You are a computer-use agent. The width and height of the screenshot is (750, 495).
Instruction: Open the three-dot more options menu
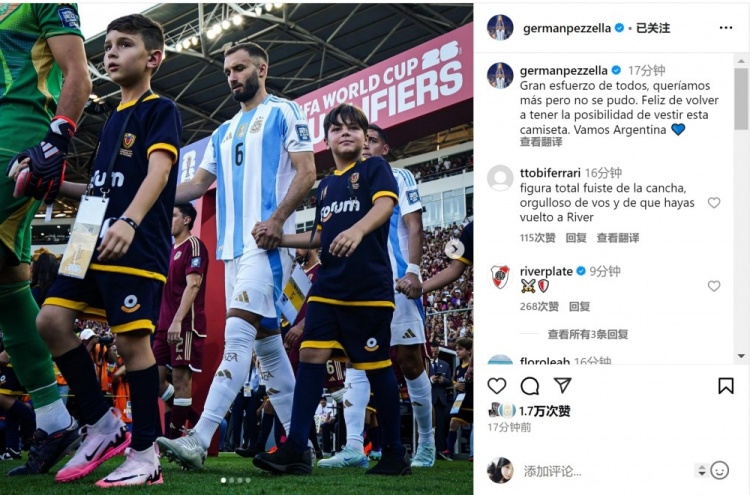[726, 28]
